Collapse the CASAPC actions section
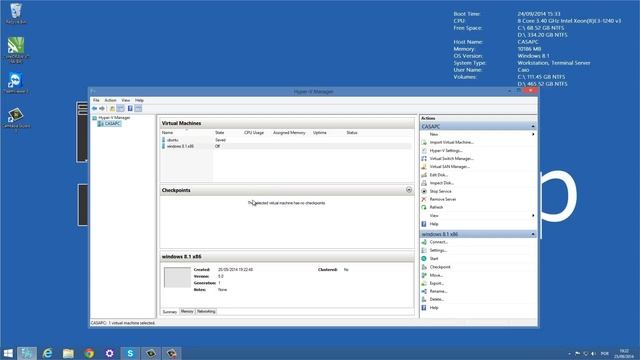The image size is (640, 360). [533, 127]
